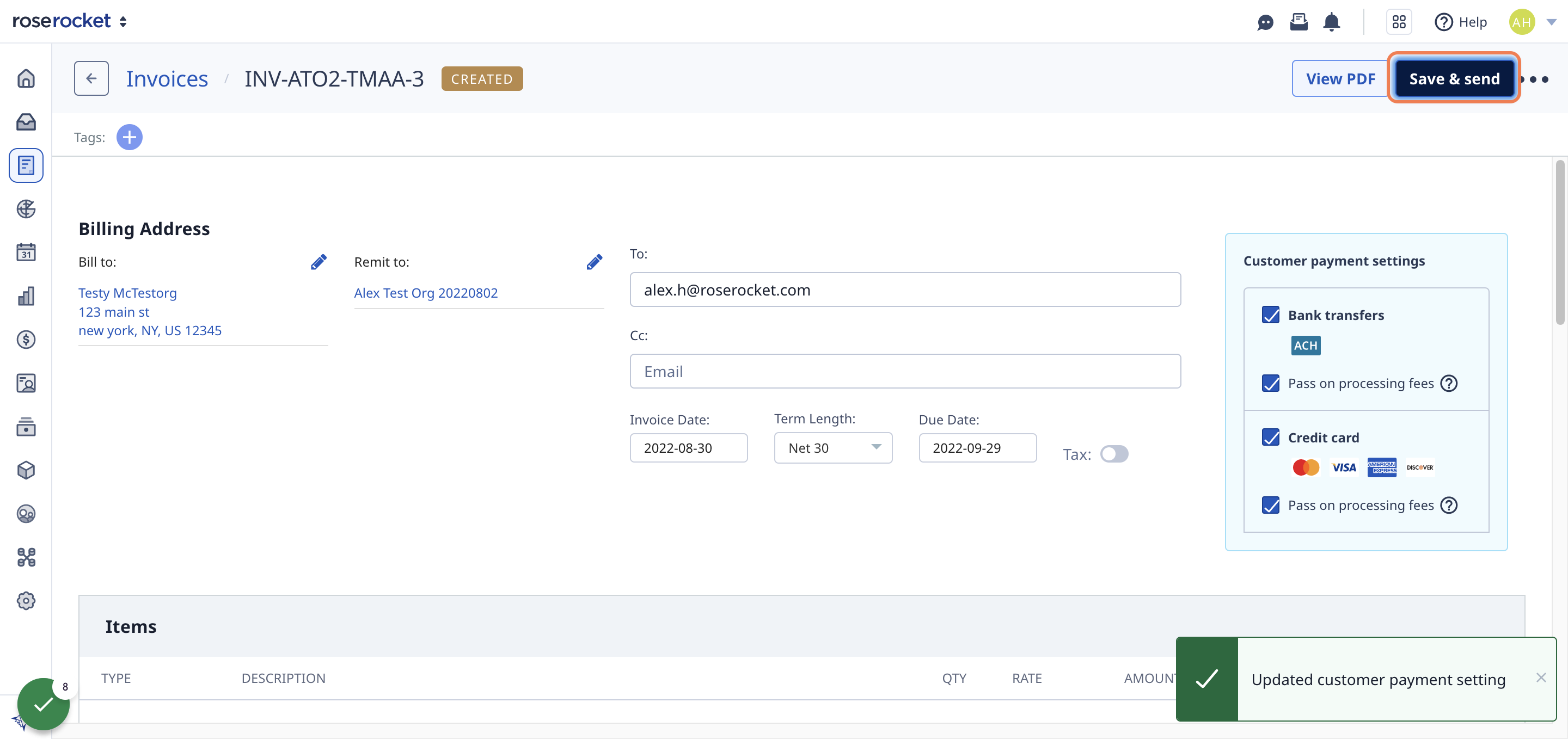The height and width of the screenshot is (739, 1568).
Task: Uncheck the Credit card checkbox
Action: (1271, 438)
